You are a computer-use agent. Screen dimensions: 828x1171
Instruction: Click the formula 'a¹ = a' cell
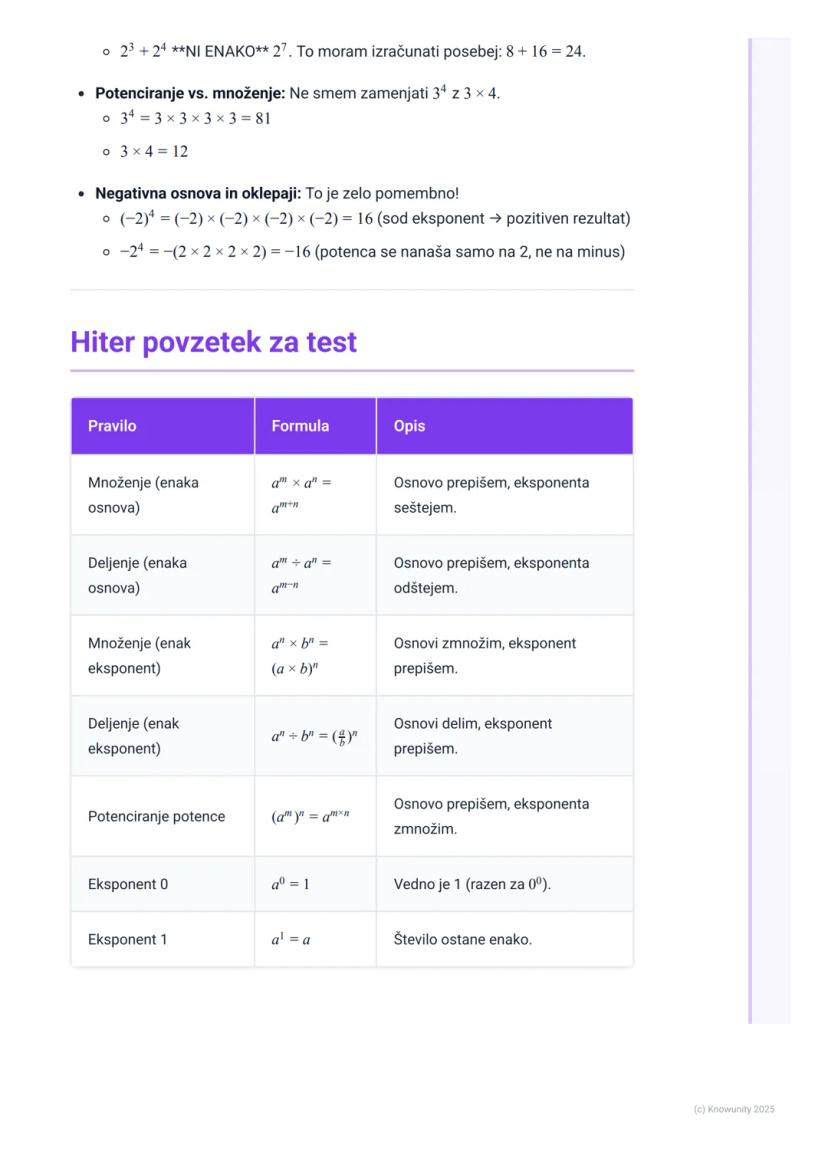(290, 939)
